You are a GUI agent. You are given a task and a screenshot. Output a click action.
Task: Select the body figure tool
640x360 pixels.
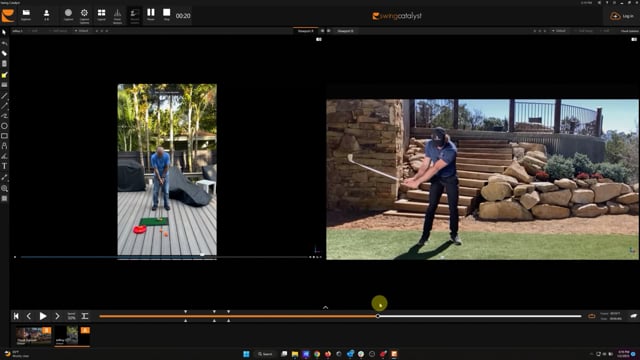(x=4, y=146)
